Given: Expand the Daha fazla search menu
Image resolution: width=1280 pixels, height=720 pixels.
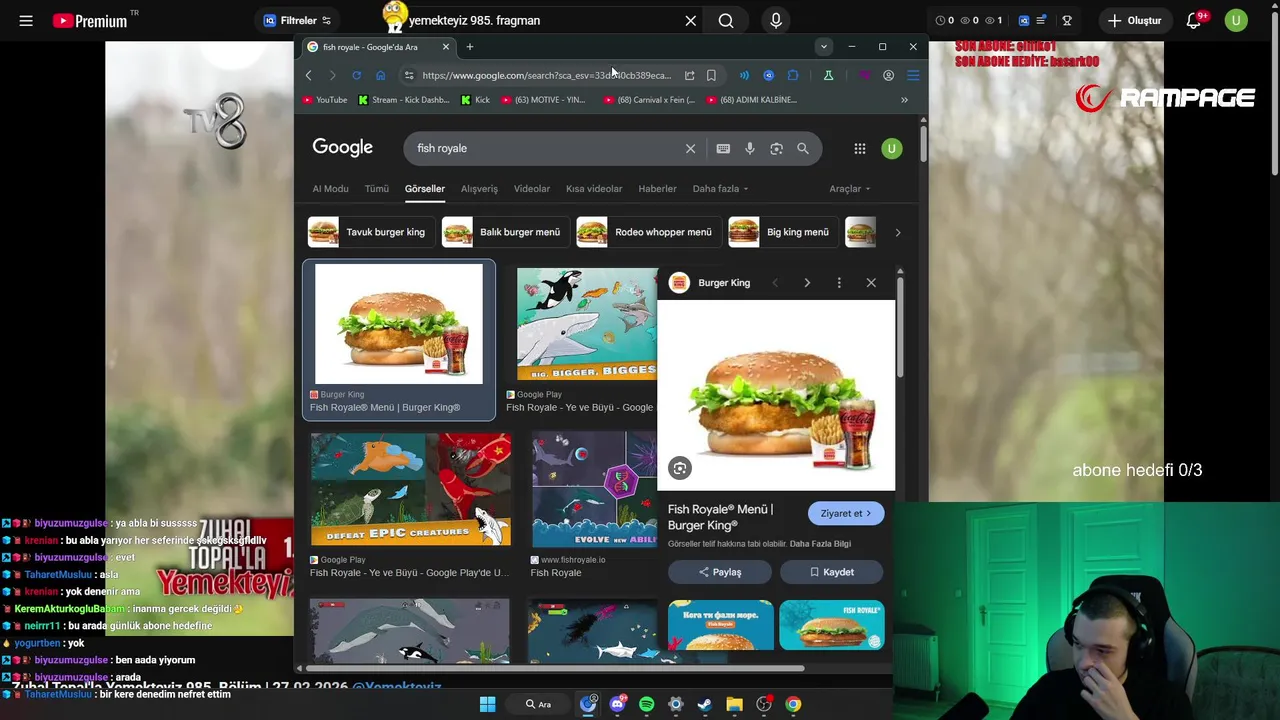Looking at the screenshot, I should coord(720,188).
